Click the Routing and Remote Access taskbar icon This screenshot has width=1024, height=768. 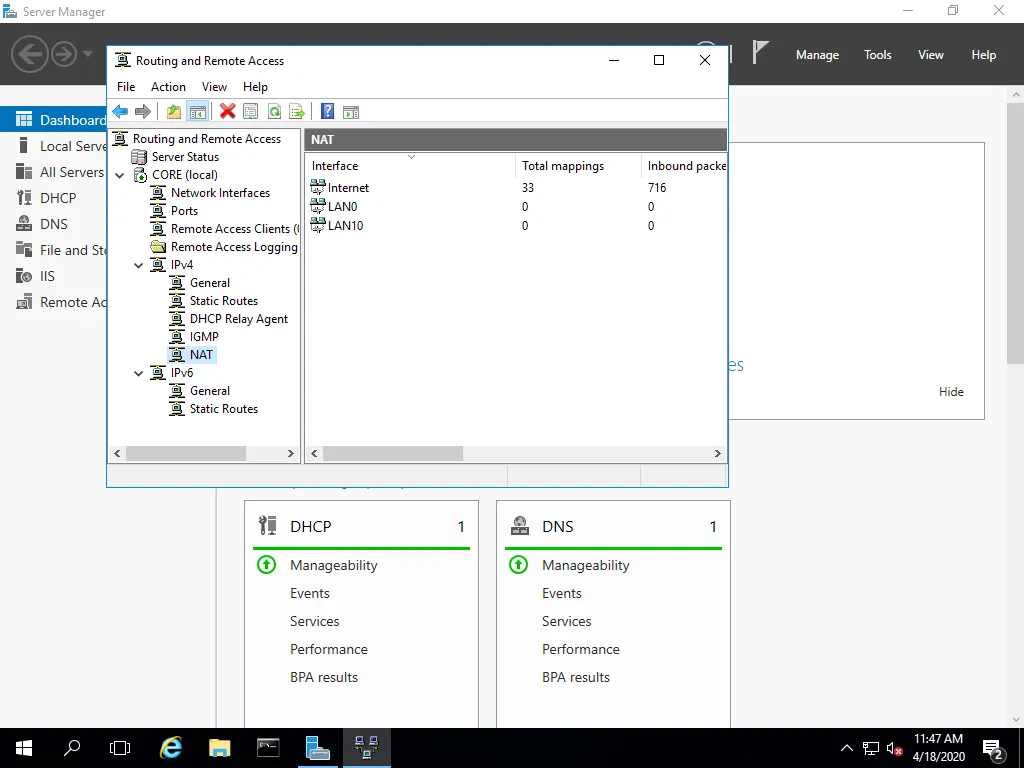(366, 747)
